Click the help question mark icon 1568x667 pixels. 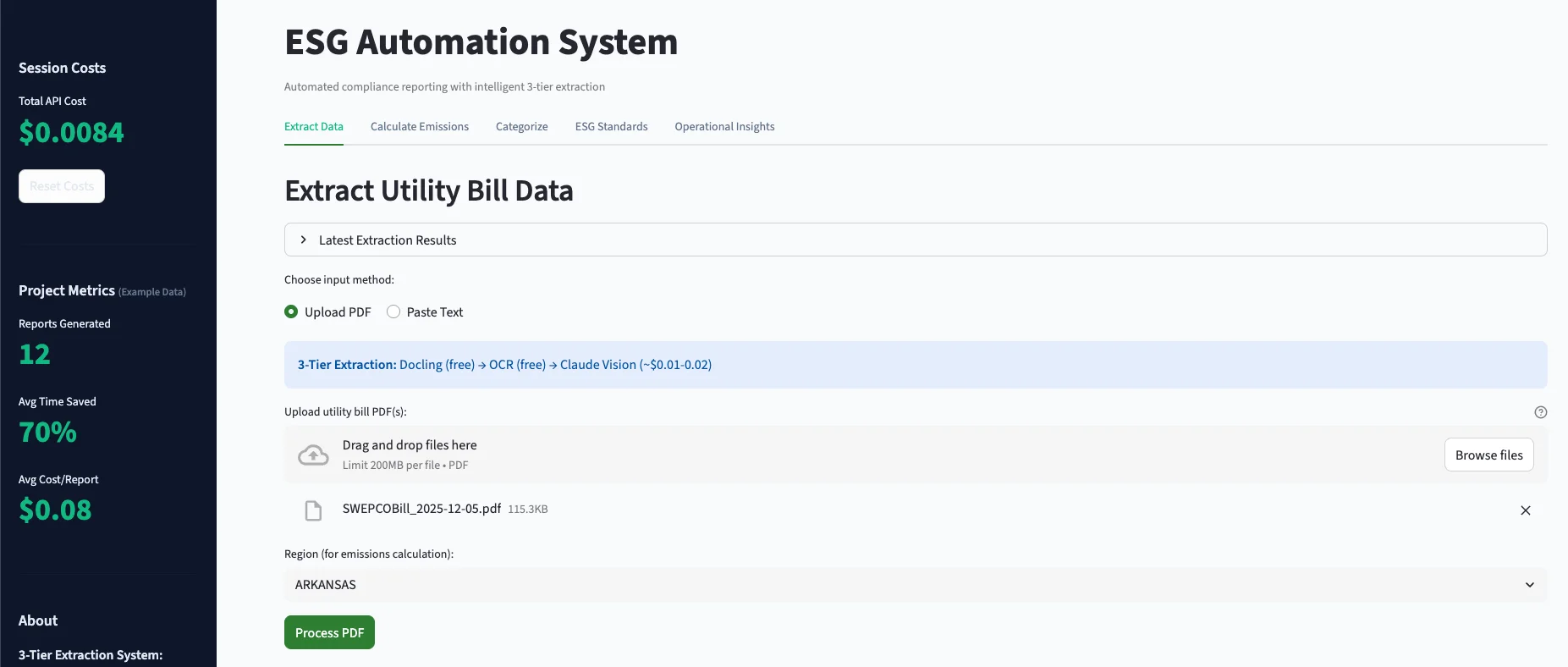(x=1540, y=412)
